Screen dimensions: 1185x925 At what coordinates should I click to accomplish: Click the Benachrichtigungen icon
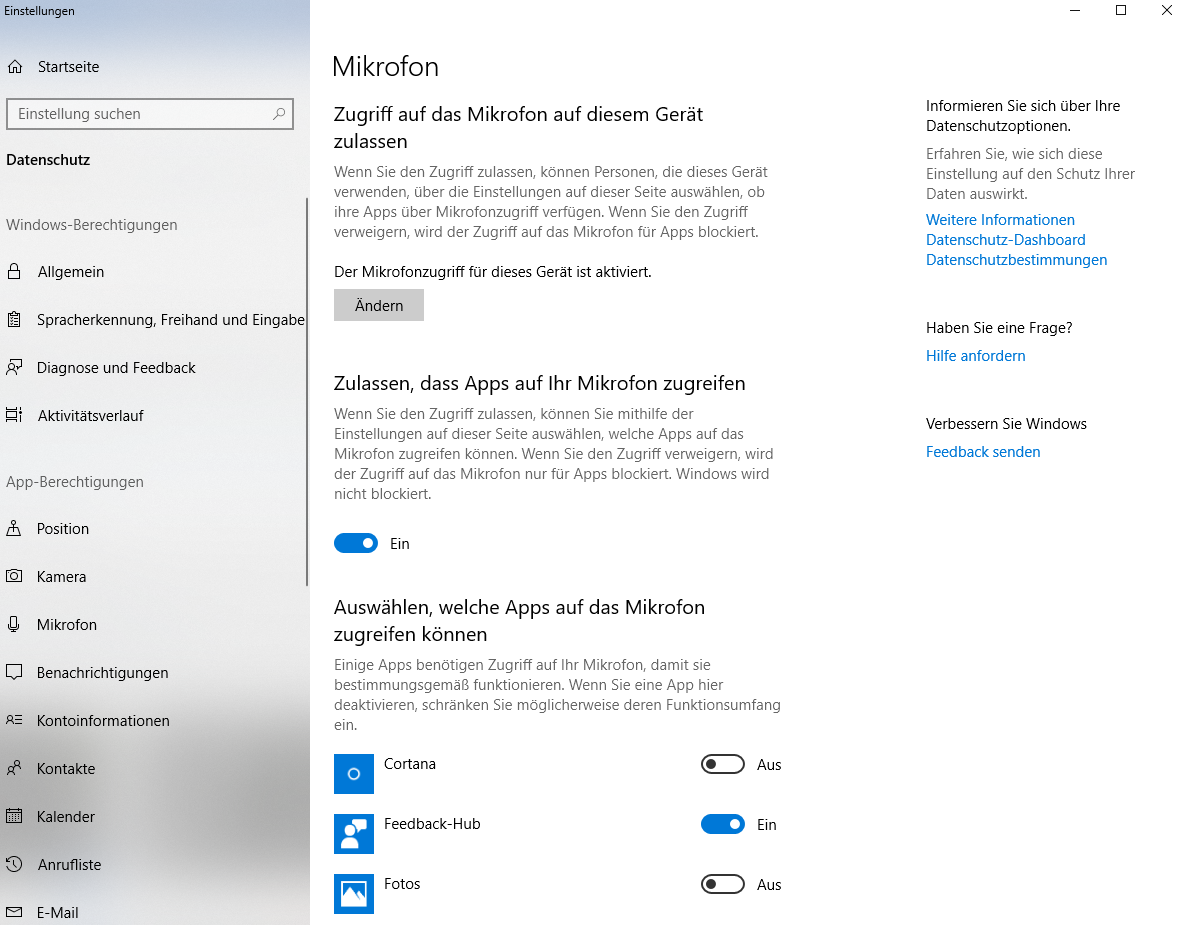pos(14,672)
